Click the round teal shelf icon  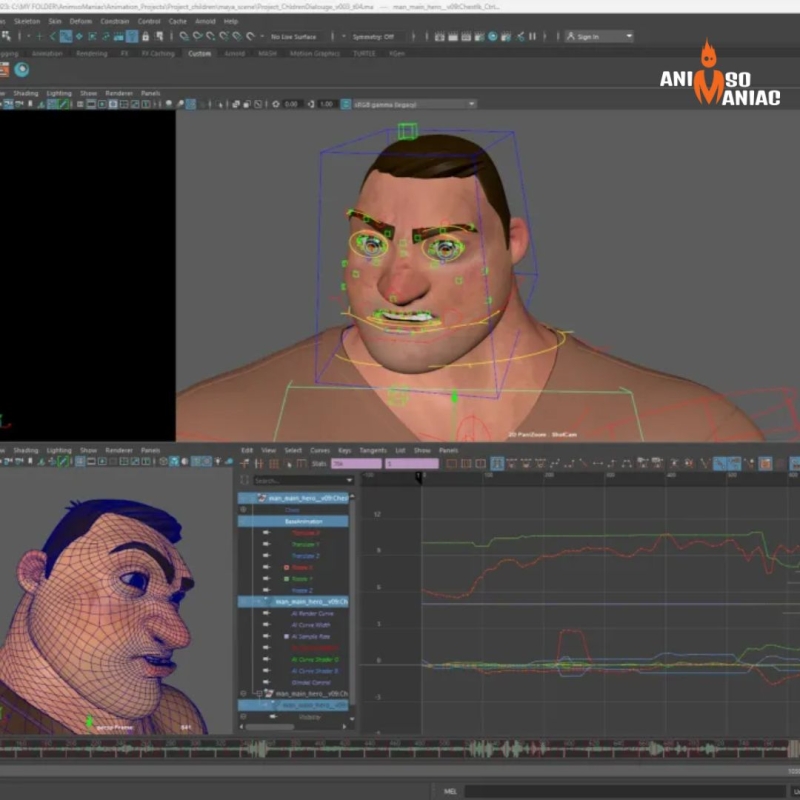pos(21,70)
